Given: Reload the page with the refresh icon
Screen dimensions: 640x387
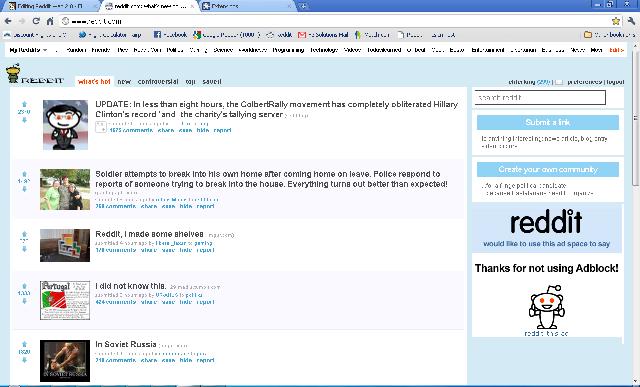Looking at the screenshot, I should [36, 21].
